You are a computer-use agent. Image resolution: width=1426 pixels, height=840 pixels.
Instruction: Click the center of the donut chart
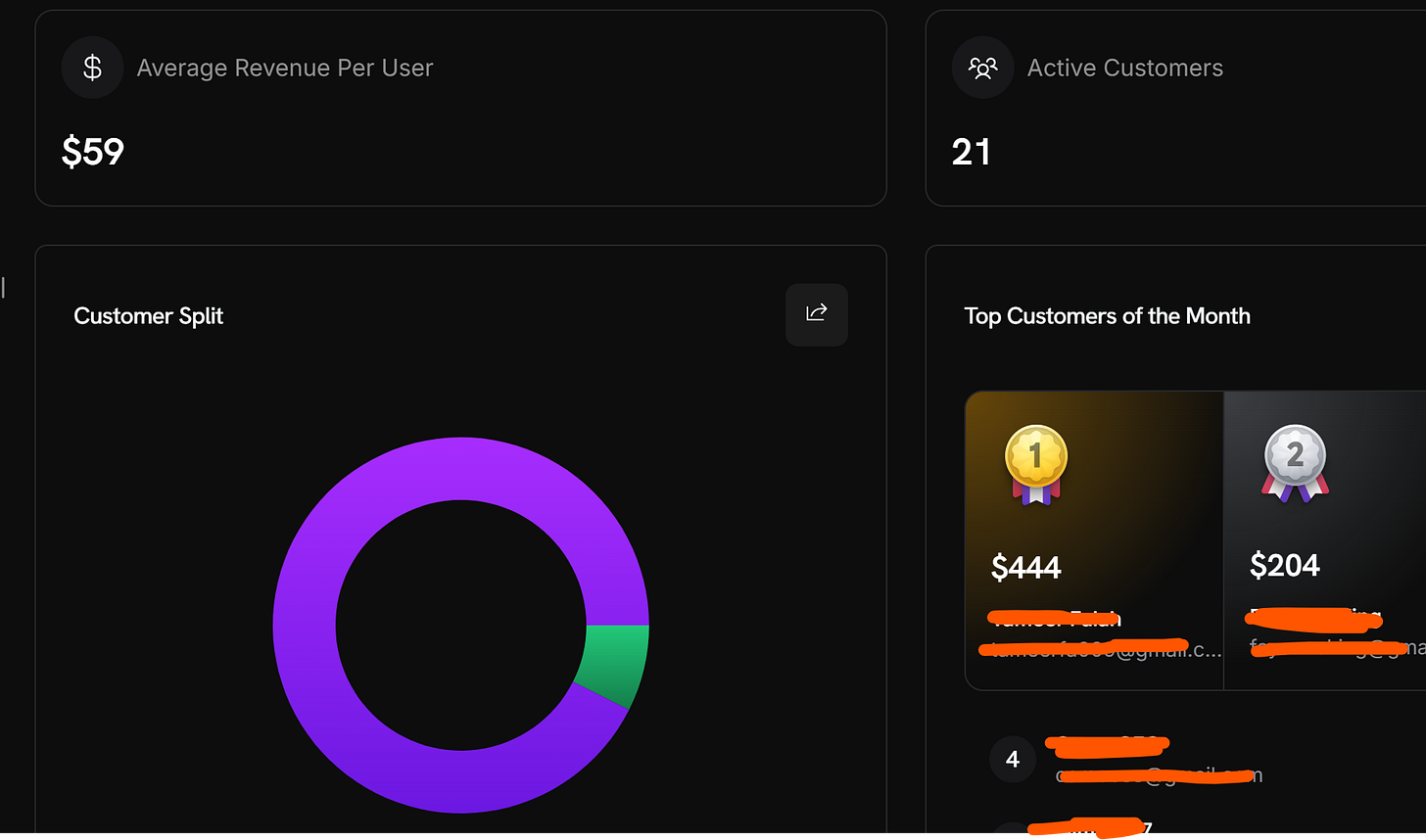pyautogui.click(x=461, y=625)
